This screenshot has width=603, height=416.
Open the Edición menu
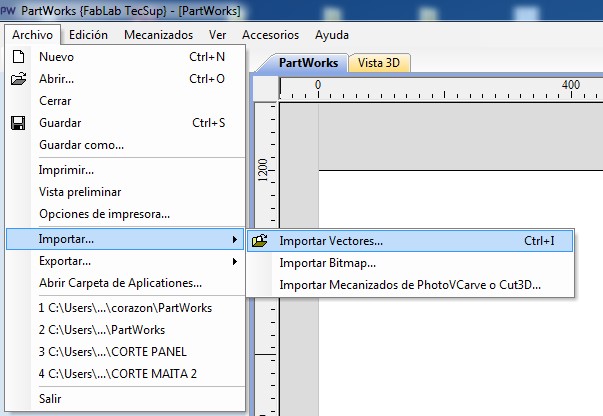[x=88, y=35]
